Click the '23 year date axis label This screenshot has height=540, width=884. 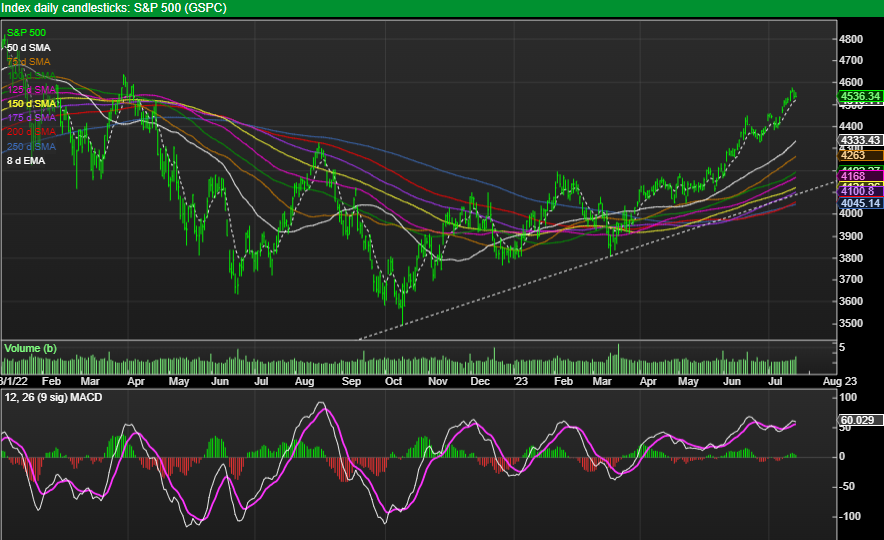(521, 382)
